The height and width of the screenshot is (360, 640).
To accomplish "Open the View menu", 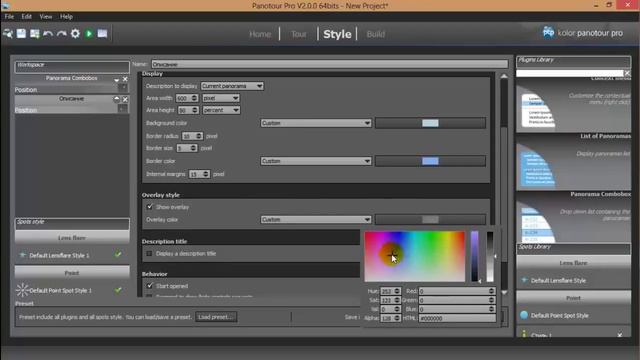I will [x=46, y=17].
